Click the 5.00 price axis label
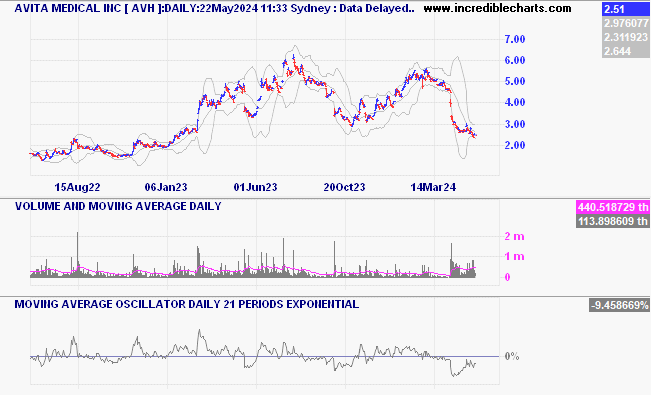The image size is (651, 395). 515,81
